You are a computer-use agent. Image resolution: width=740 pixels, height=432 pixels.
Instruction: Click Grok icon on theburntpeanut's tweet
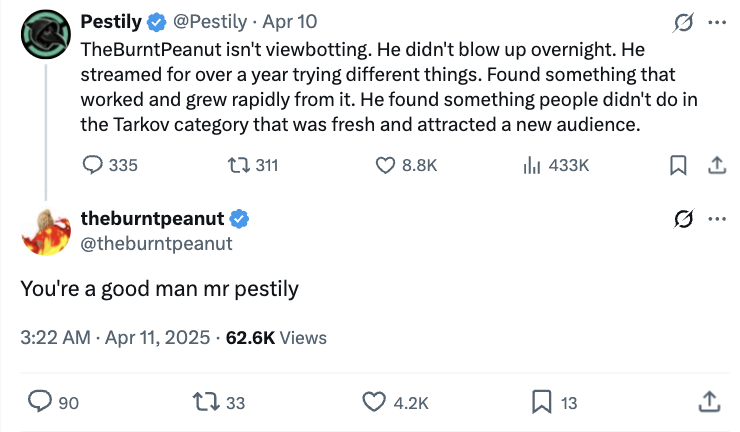coord(684,218)
